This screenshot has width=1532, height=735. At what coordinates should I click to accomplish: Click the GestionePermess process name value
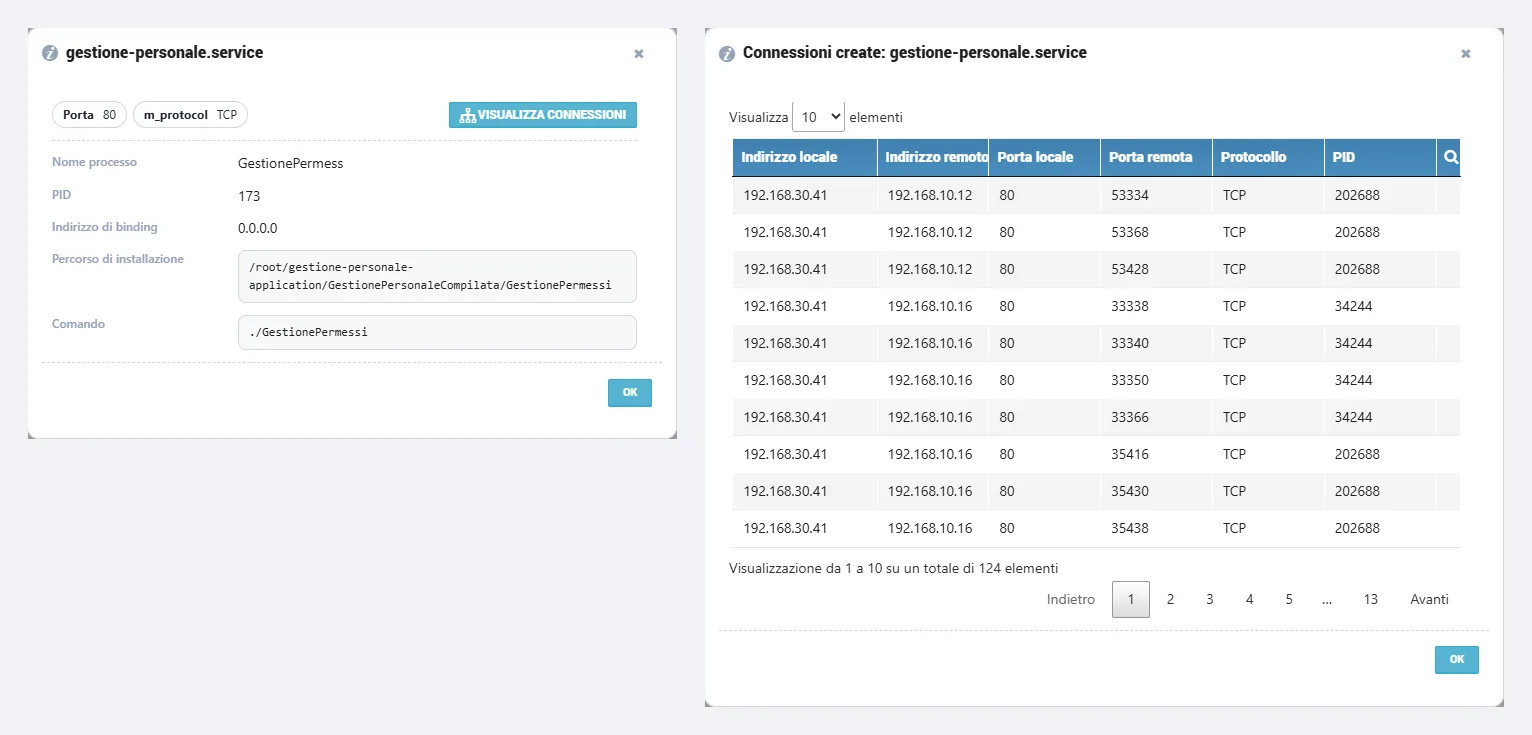tap(291, 163)
